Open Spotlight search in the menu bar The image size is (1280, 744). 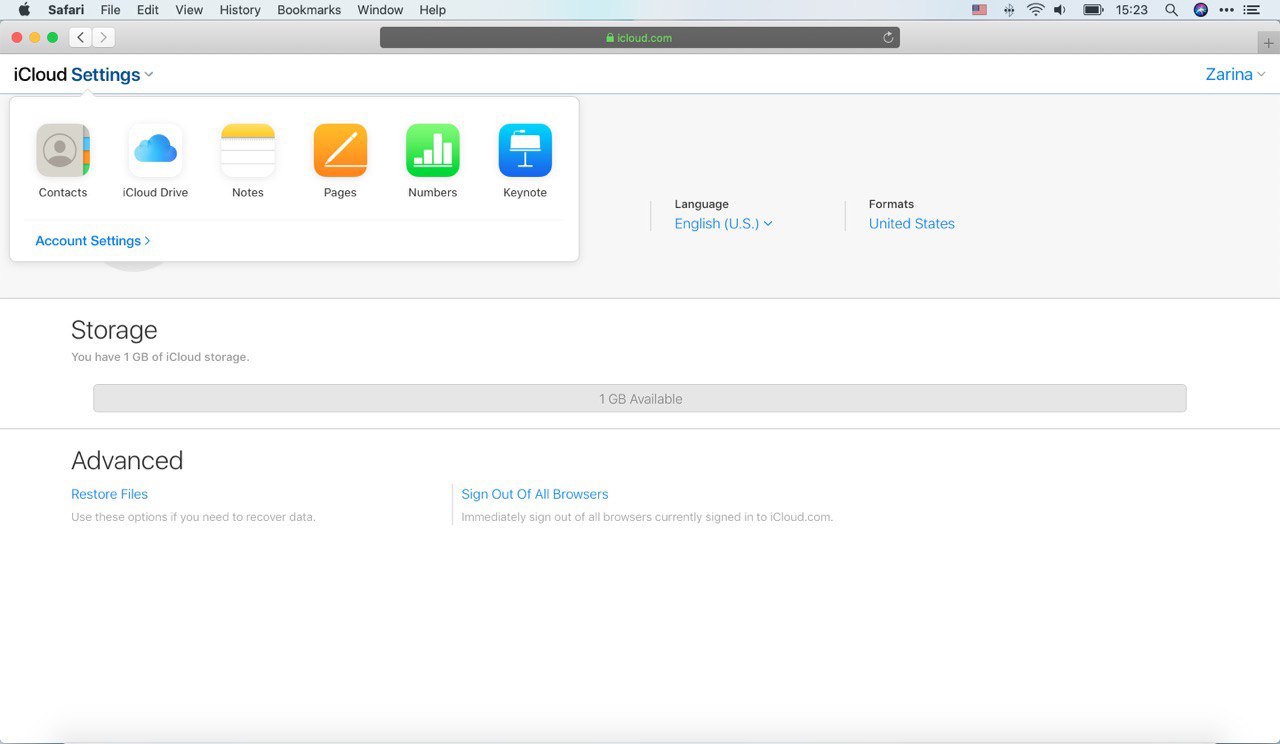(x=1171, y=10)
